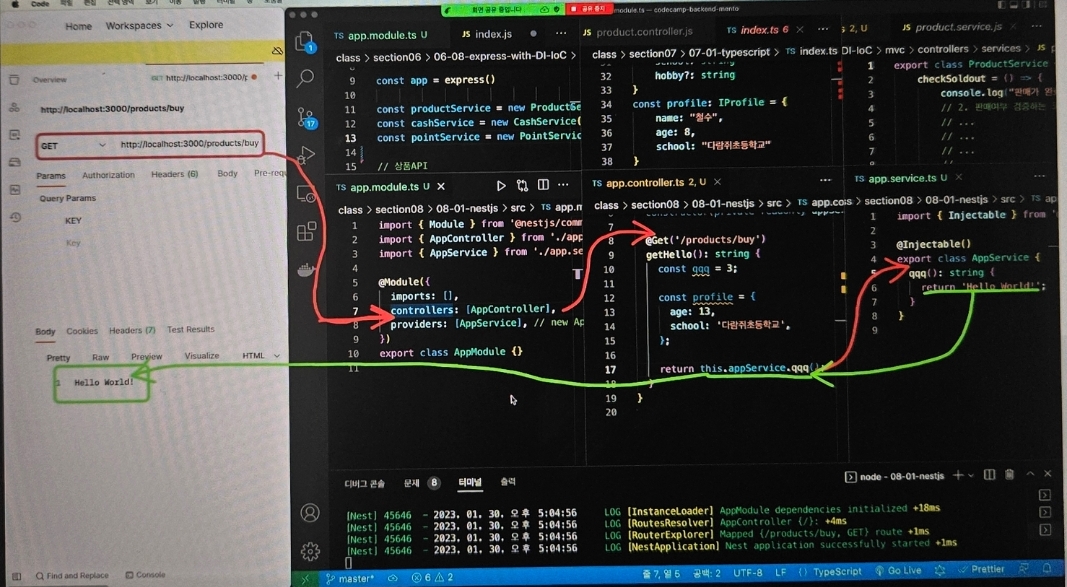Open the Cookies response tab
The width and height of the screenshot is (1067, 587).
(82, 331)
